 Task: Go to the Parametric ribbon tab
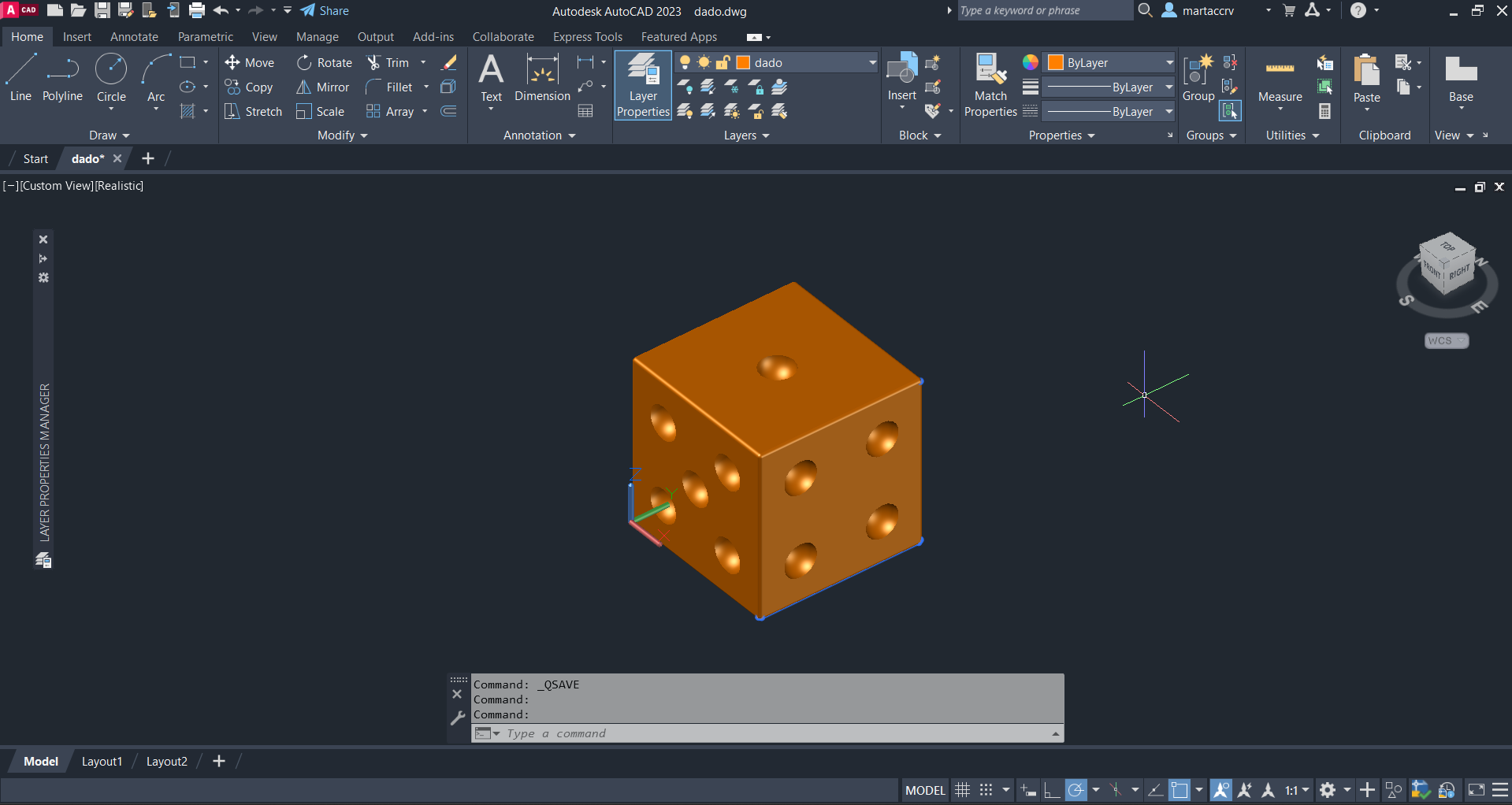click(206, 36)
